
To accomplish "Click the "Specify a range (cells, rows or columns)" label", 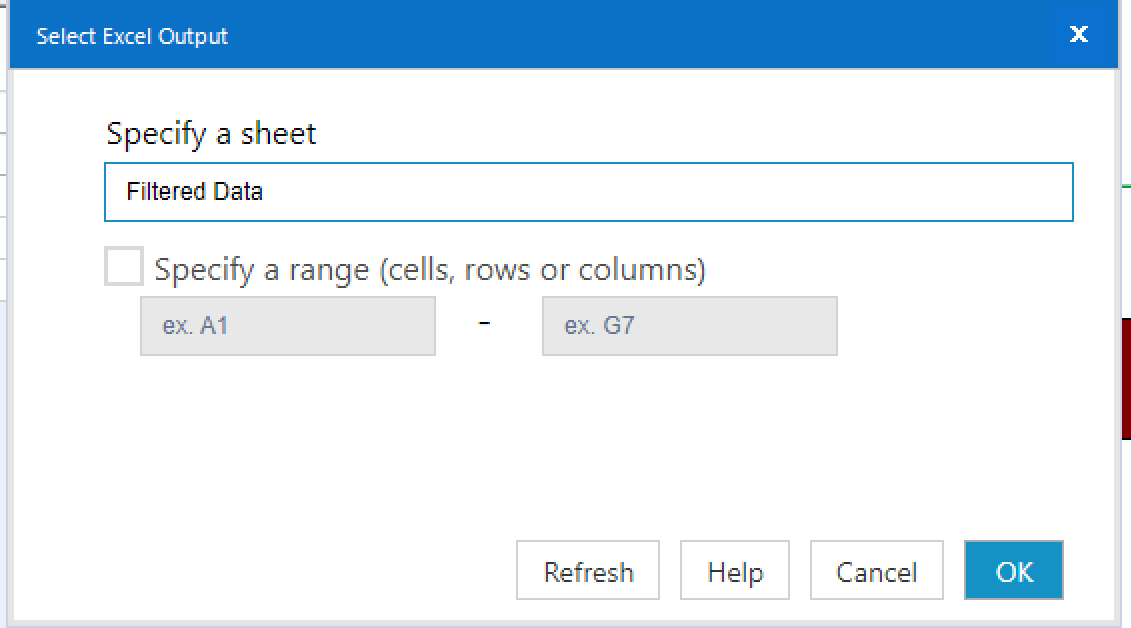I will pos(430,270).
